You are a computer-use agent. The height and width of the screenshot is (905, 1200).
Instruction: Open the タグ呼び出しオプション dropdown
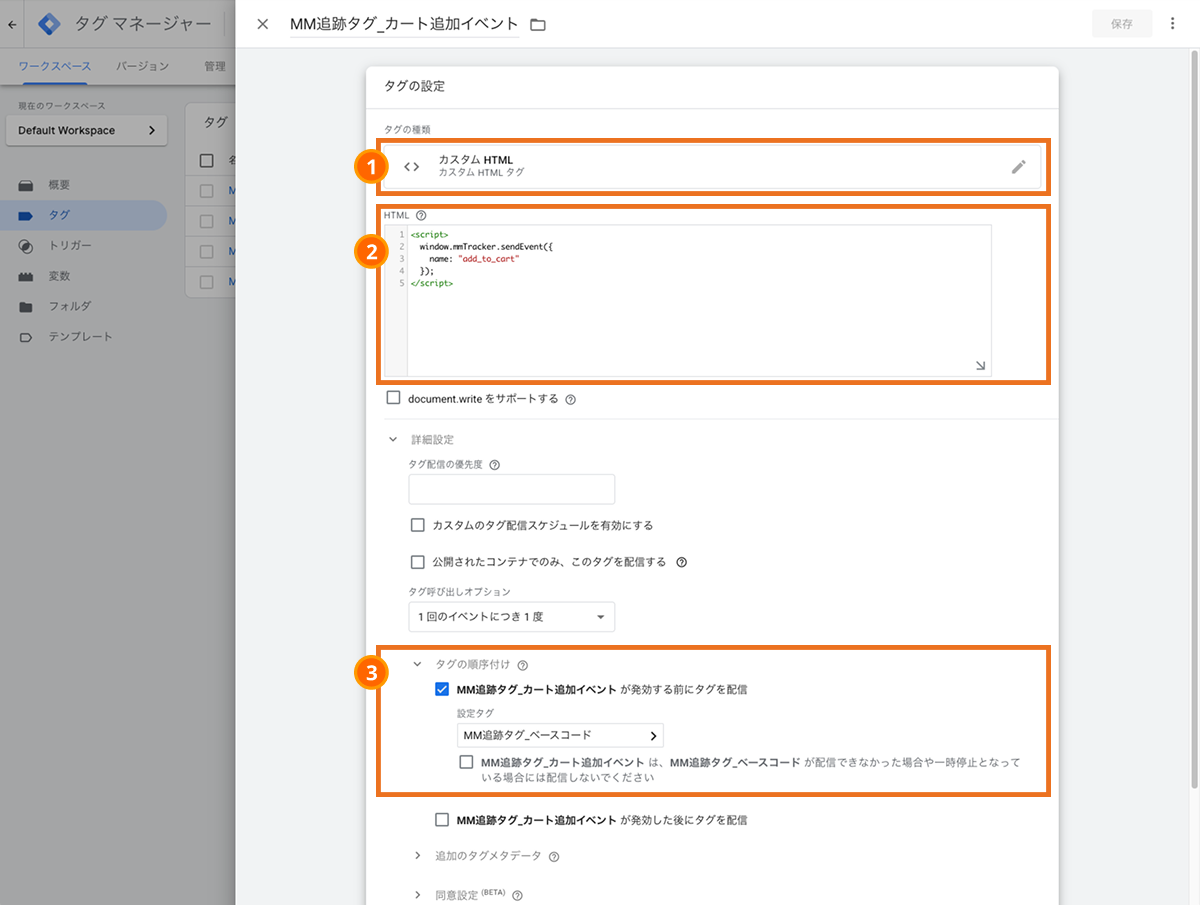[512, 617]
